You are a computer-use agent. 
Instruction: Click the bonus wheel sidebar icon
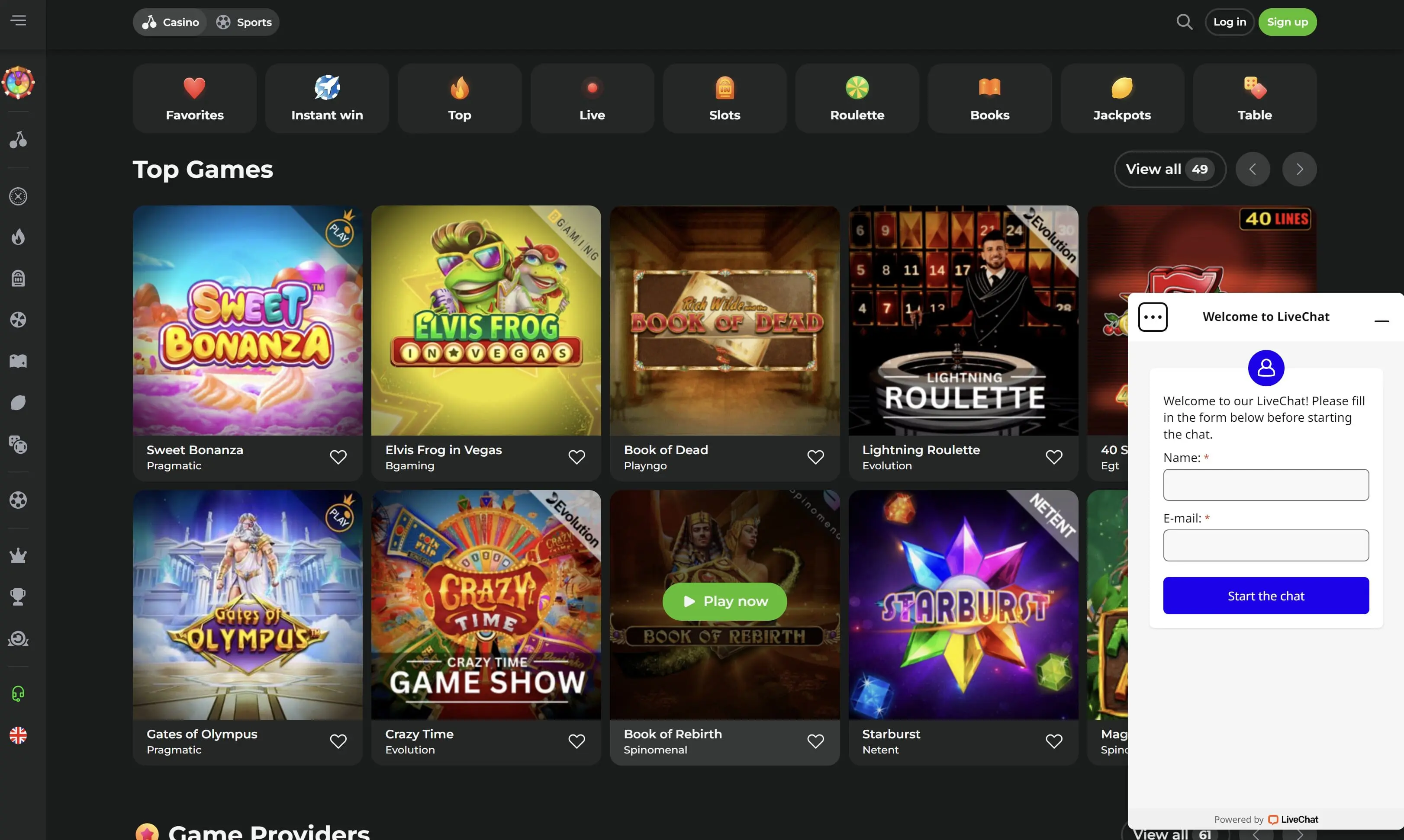[18, 83]
